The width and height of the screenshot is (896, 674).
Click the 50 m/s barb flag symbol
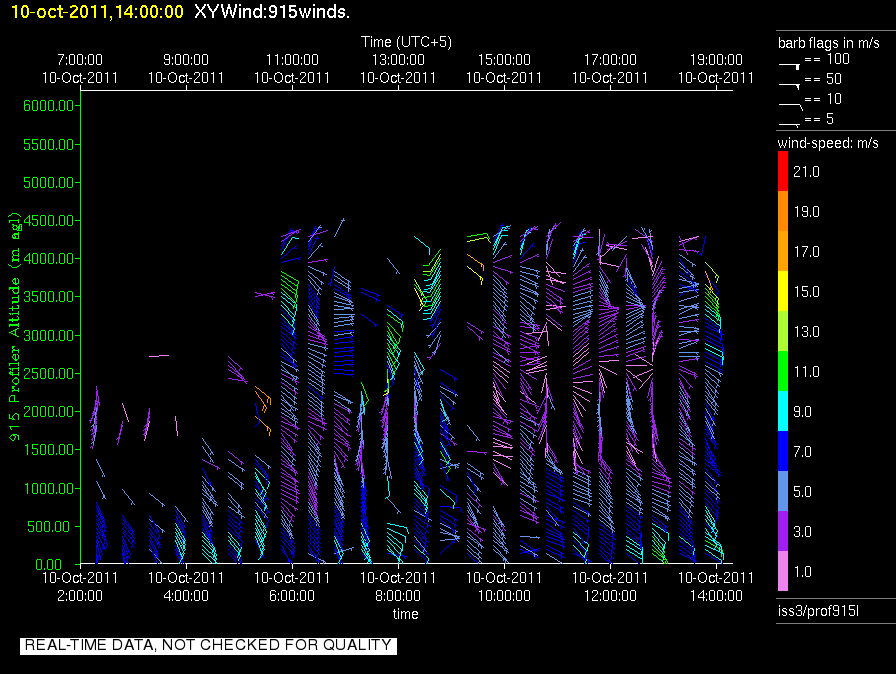pyautogui.click(x=789, y=86)
